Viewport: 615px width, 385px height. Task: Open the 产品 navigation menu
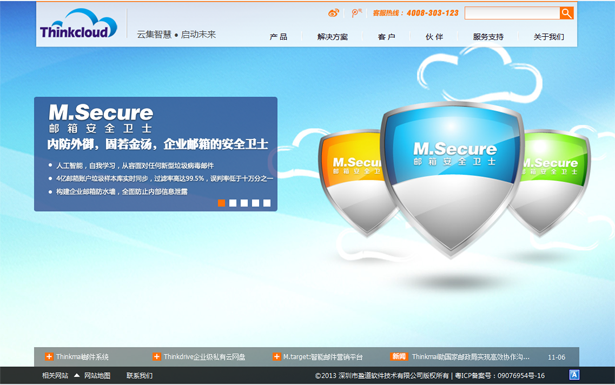[x=278, y=37]
